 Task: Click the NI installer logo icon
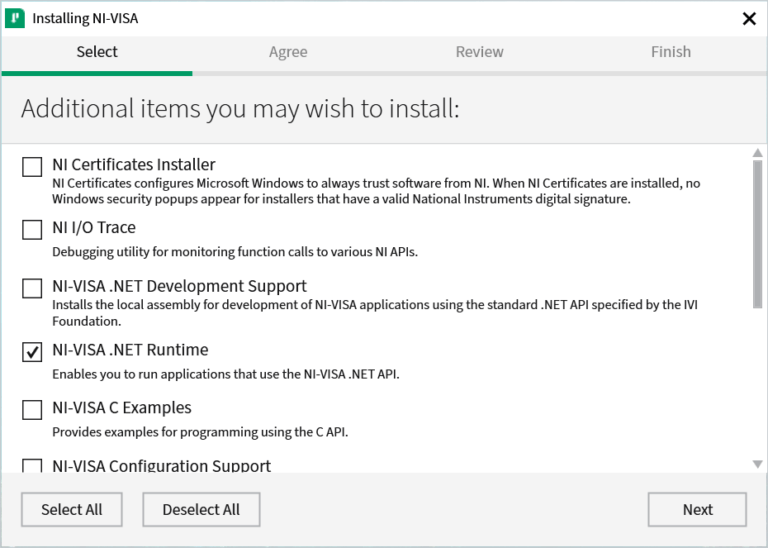point(16,18)
